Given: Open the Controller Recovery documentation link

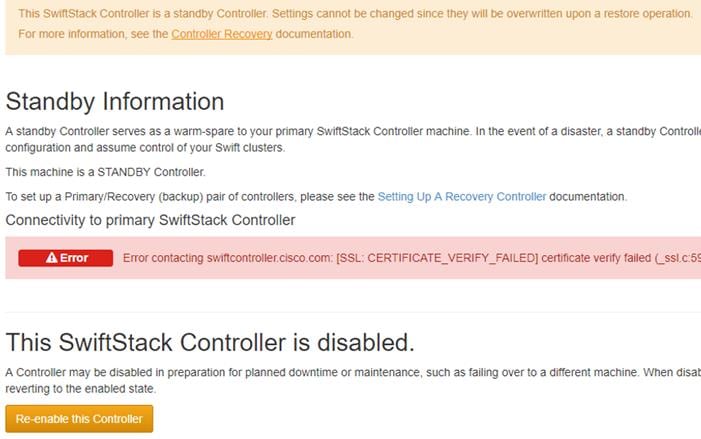Looking at the screenshot, I should coord(222,34).
